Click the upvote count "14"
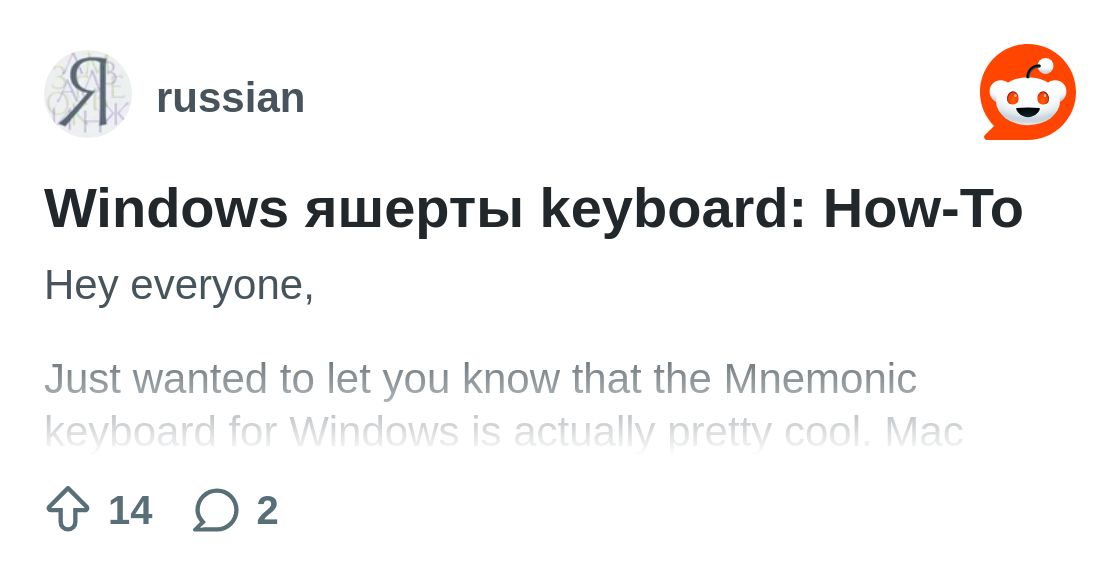This screenshot has height=584, width=1120. (130, 510)
